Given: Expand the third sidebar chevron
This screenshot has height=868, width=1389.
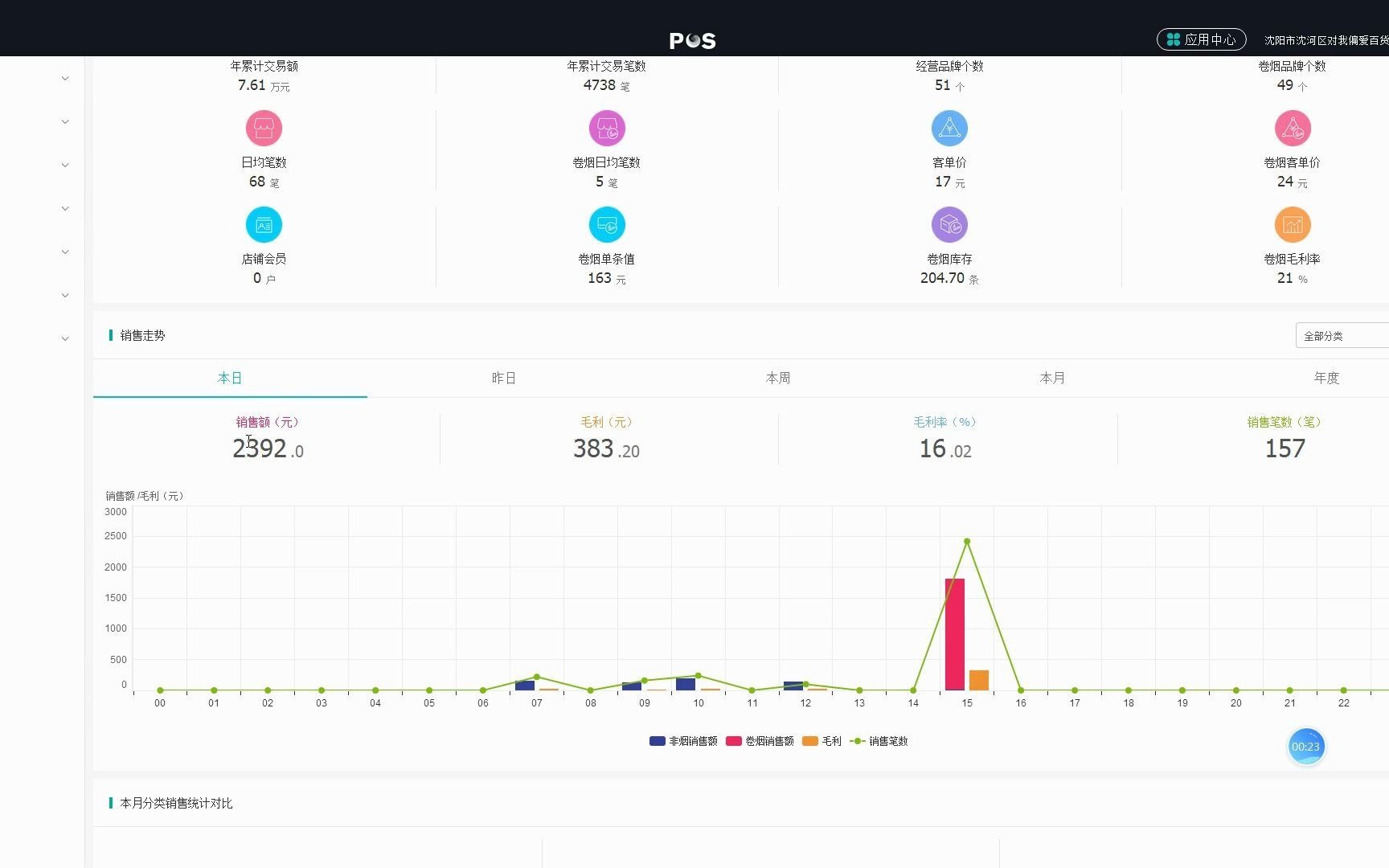Looking at the screenshot, I should click(65, 166).
